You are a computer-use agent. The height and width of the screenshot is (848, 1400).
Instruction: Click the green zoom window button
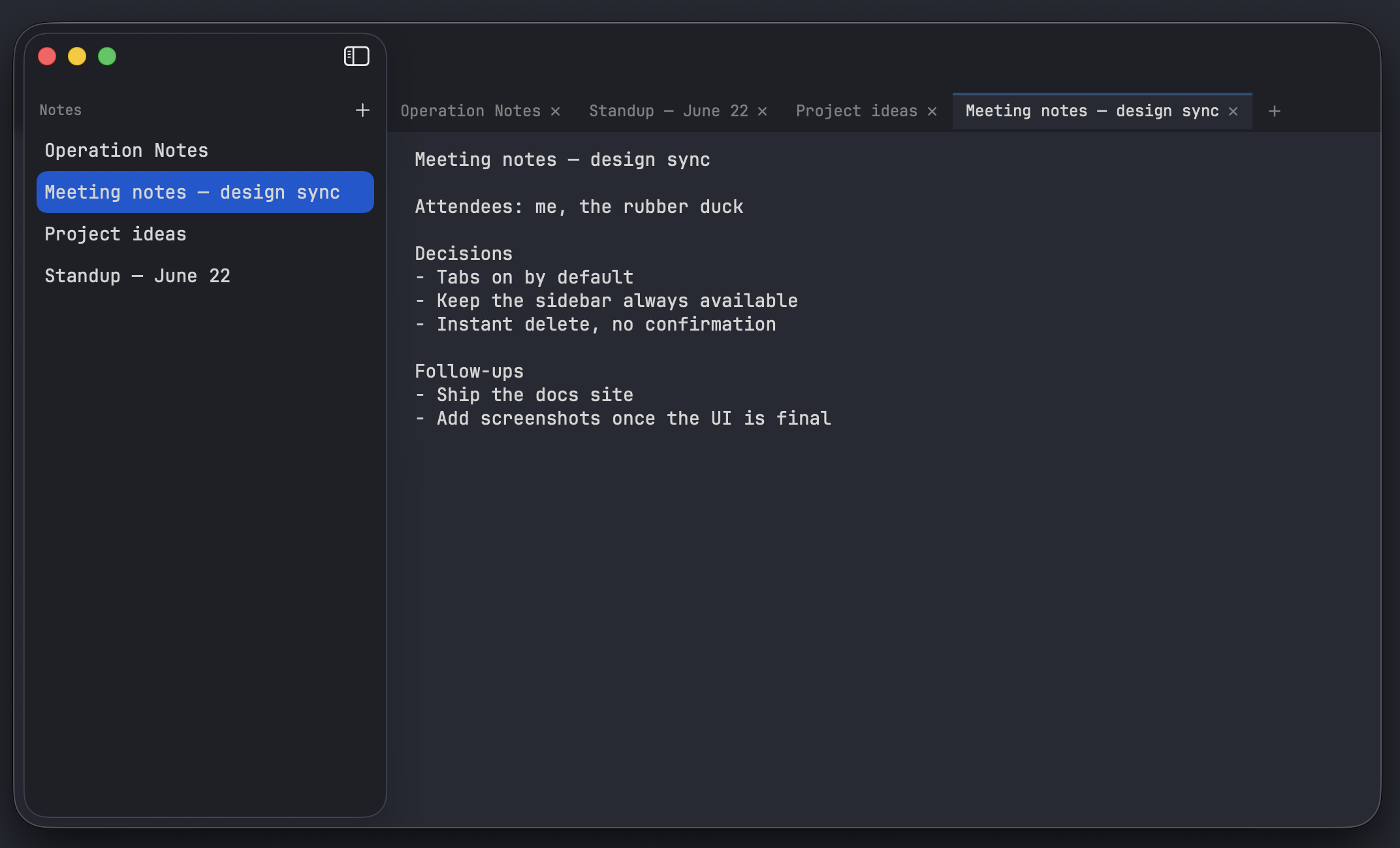(x=107, y=56)
